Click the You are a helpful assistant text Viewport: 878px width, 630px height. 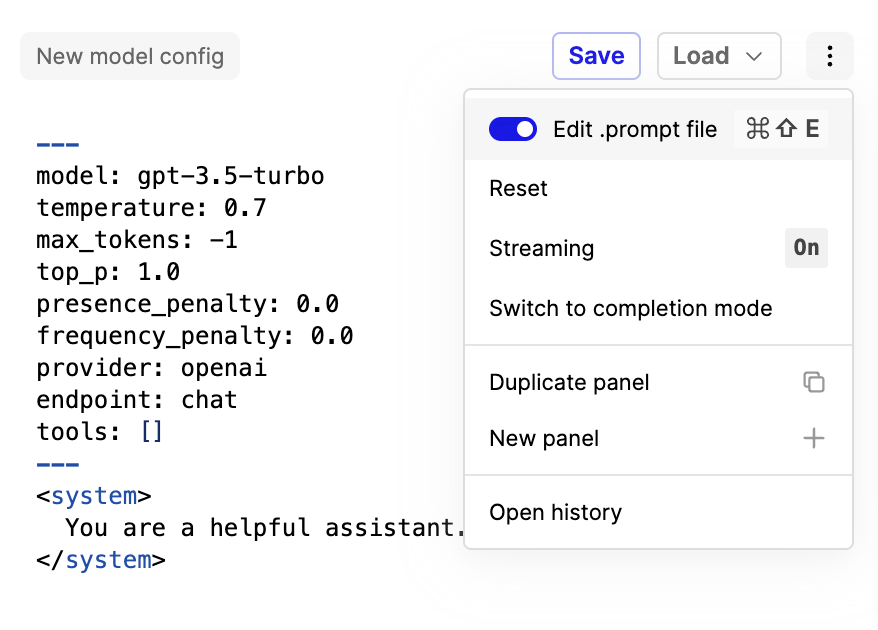(x=265, y=528)
